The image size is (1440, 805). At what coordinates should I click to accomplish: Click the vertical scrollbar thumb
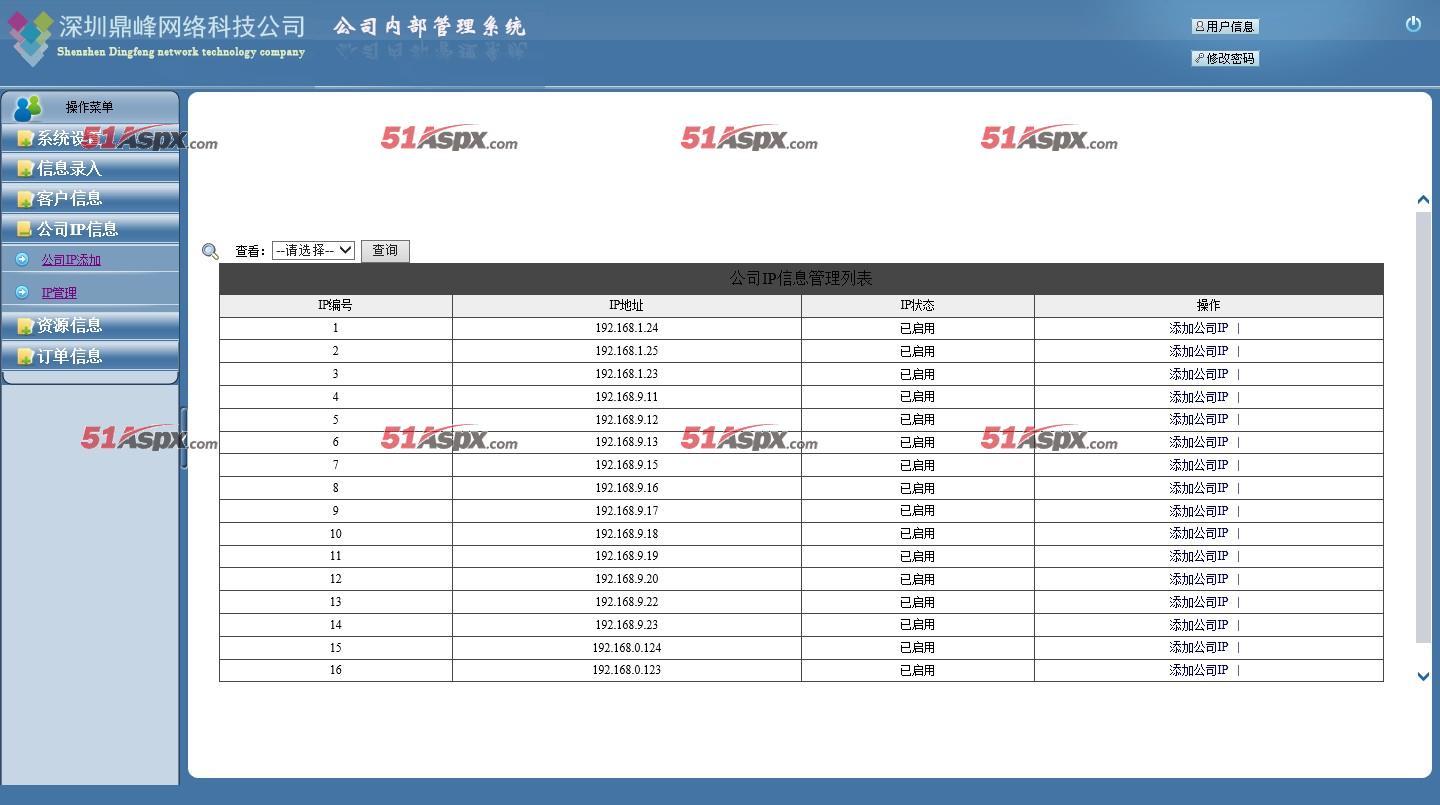1424,427
